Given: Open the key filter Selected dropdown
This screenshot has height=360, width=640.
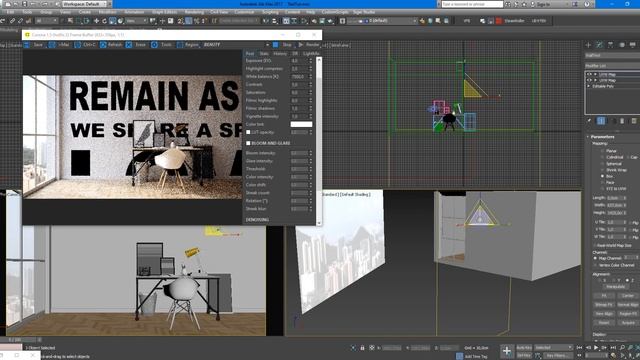Looking at the screenshot, I should pos(554,348).
